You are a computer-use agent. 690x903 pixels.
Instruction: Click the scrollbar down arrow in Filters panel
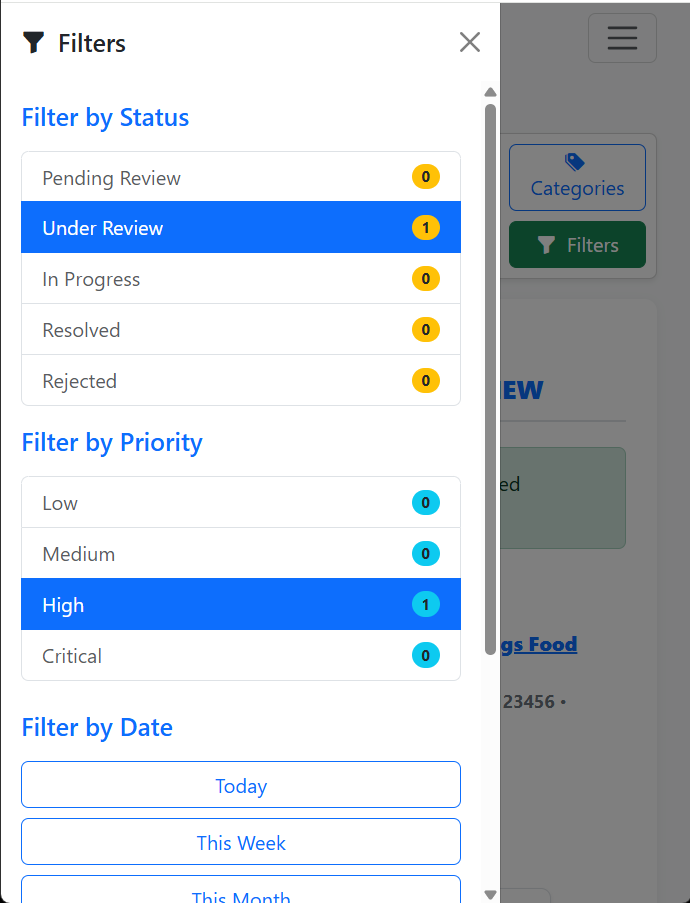tap(490, 894)
